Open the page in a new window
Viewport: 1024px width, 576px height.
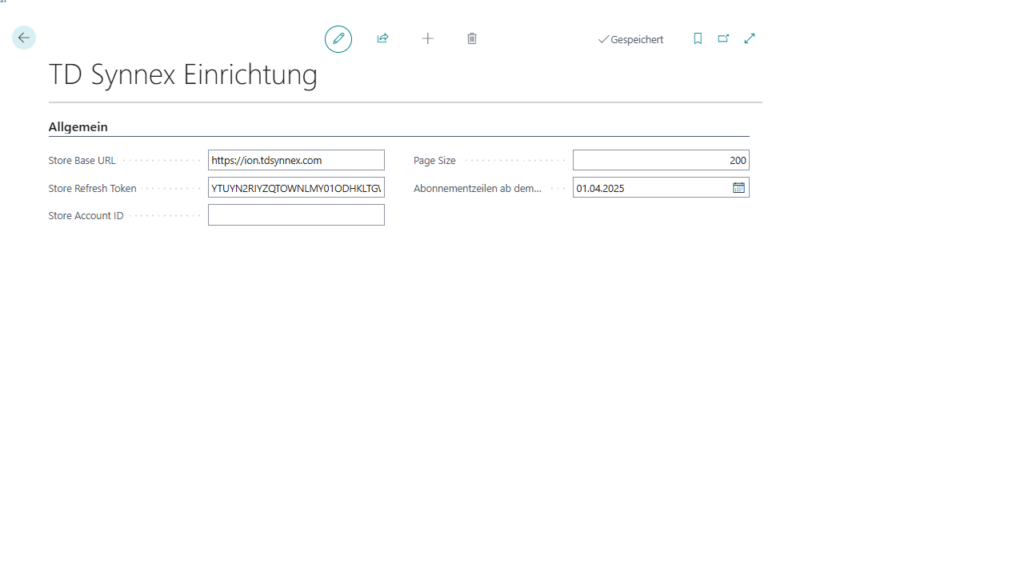tap(724, 39)
